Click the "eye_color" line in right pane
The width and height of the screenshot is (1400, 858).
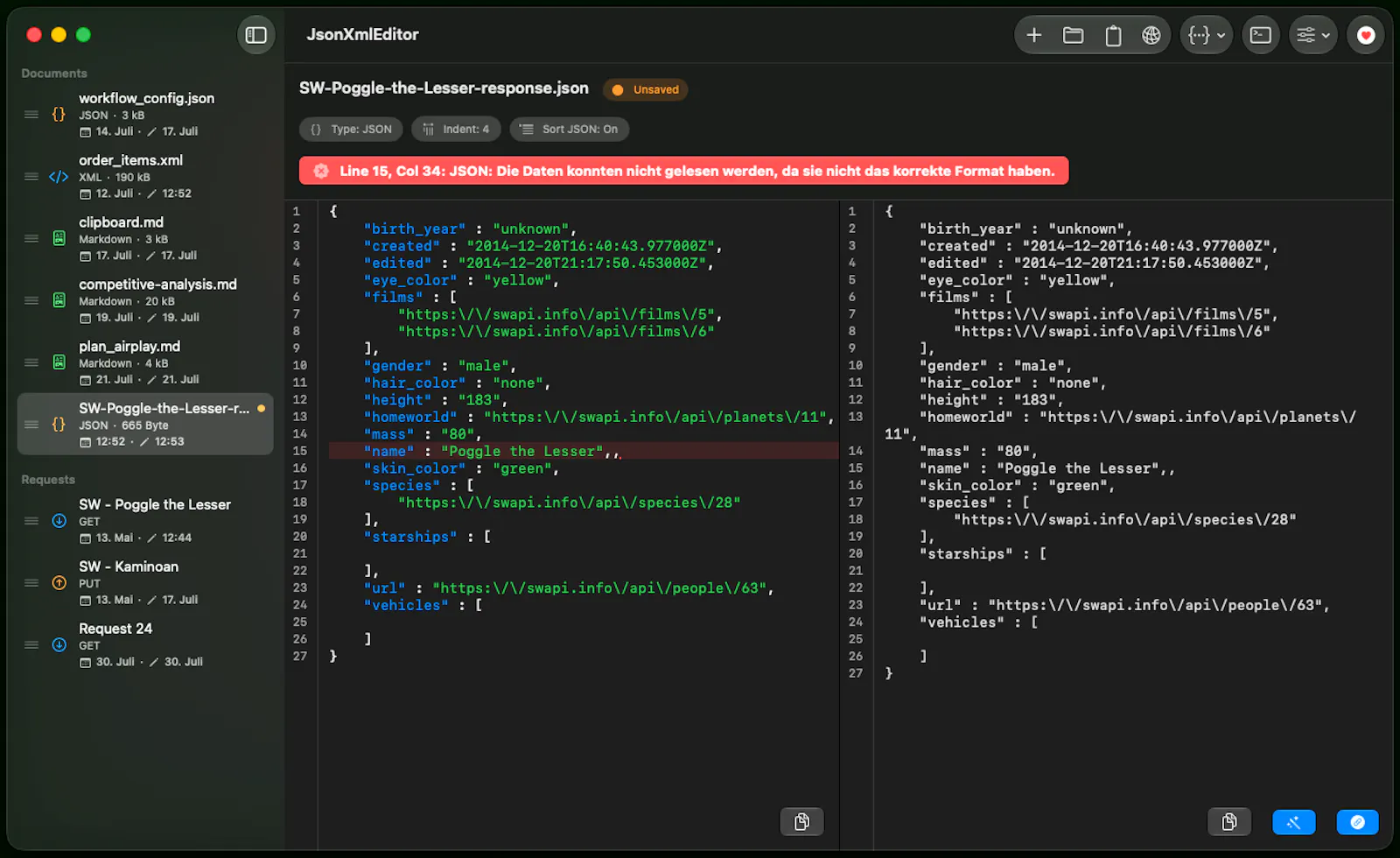pos(1017,280)
